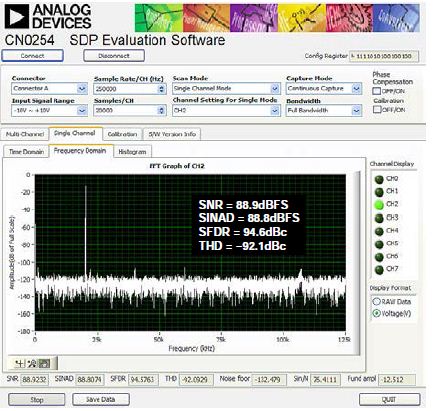Screen dimensions: 436x411
Task: Click the Analog Devices logo
Action: coord(48,17)
